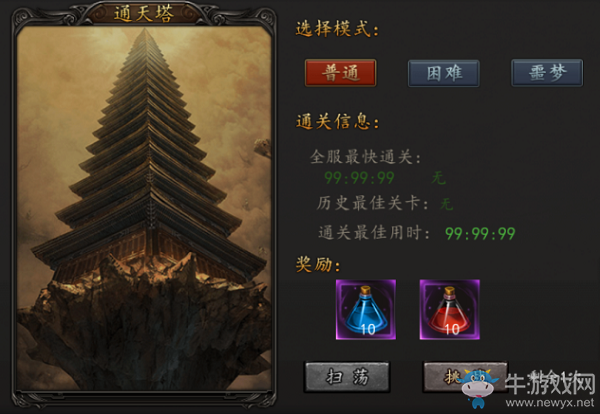This screenshot has width=600, height=414.
Task: Inspect the blue mana potion reward
Action: (366, 310)
